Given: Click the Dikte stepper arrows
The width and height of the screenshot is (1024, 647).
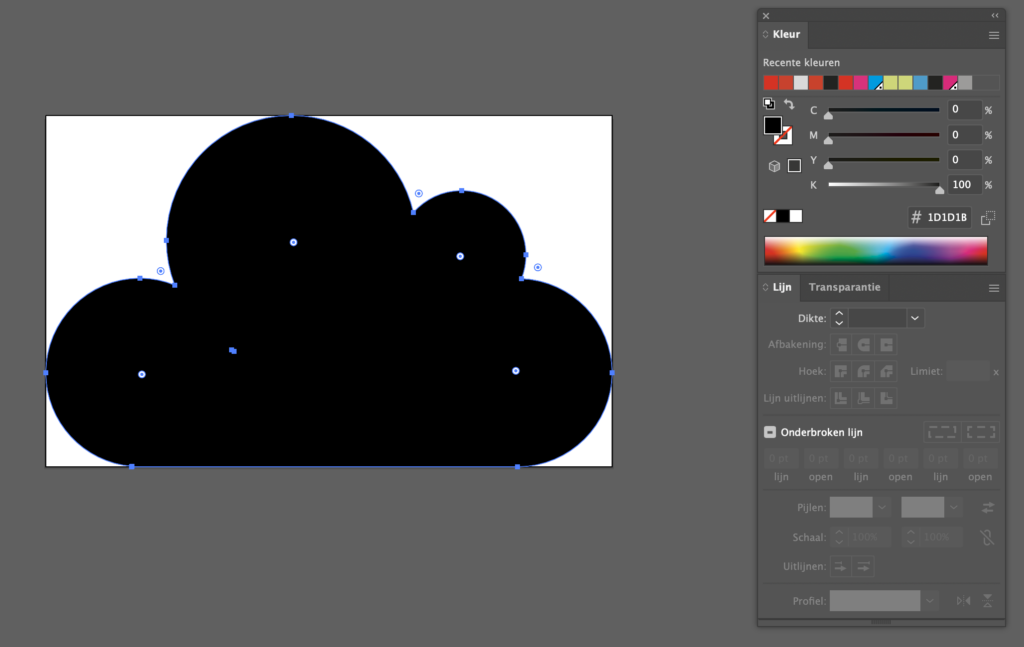Looking at the screenshot, I should coord(839,318).
